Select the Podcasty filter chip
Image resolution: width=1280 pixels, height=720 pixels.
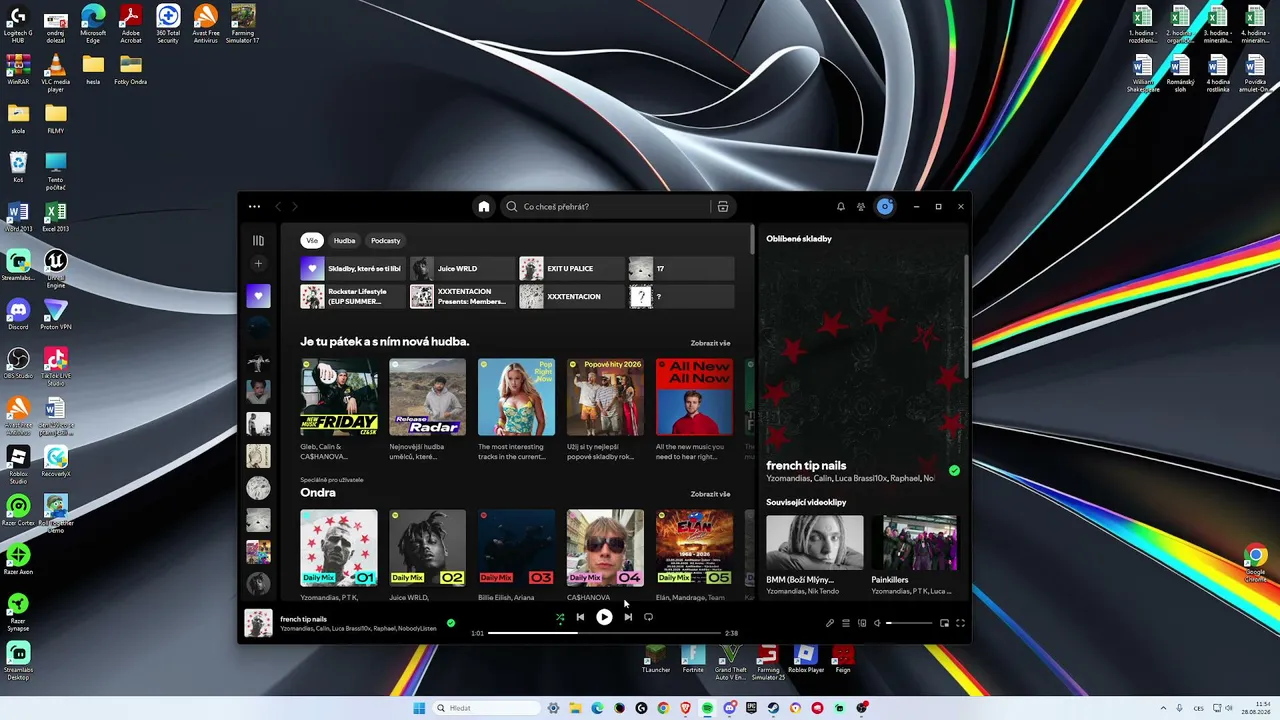coord(385,240)
